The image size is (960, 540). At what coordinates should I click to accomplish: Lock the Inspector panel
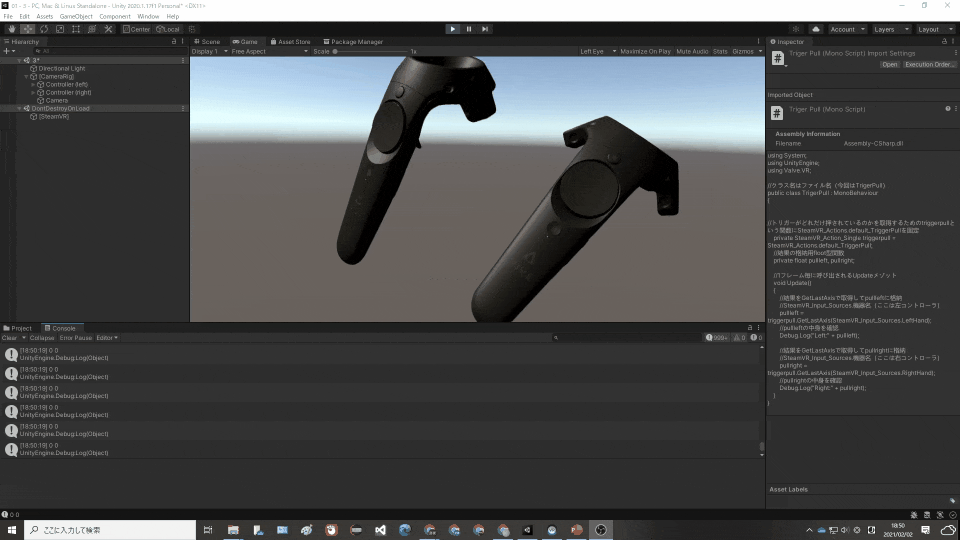[x=944, y=42]
